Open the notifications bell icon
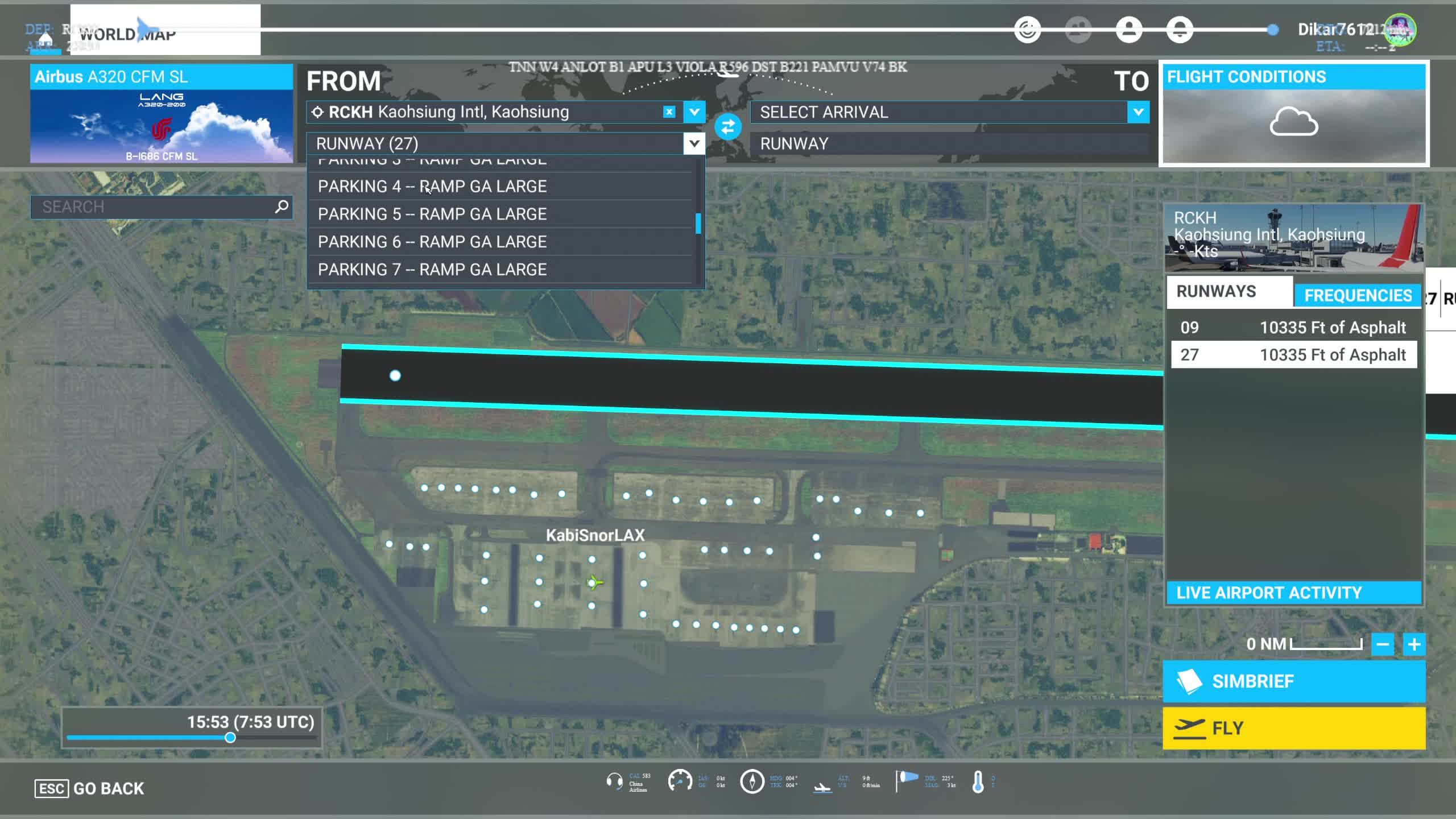The width and height of the screenshot is (1456, 819). click(1180, 30)
